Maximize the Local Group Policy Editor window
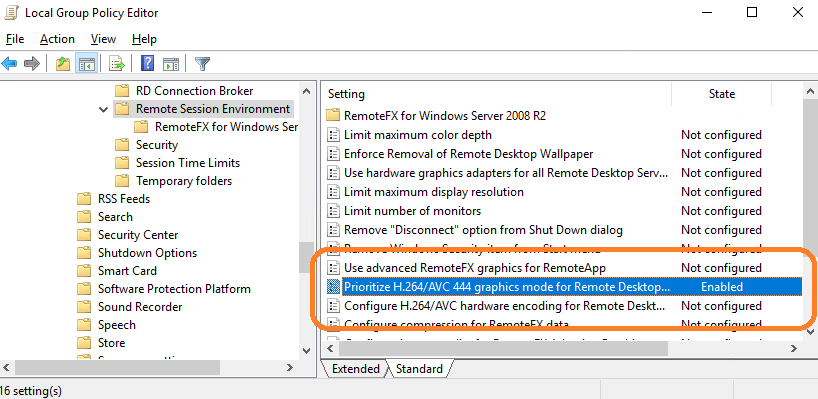Image resolution: width=818 pixels, height=399 pixels. 752,12
